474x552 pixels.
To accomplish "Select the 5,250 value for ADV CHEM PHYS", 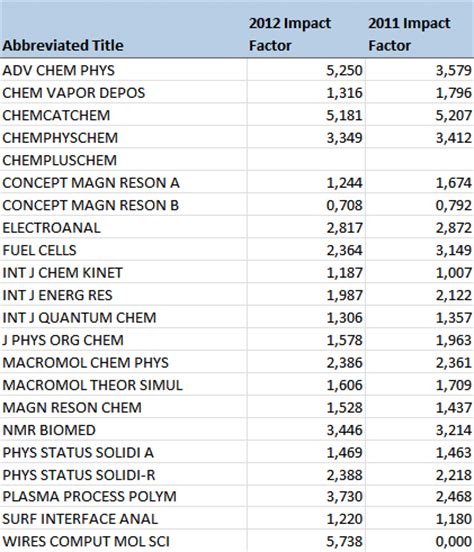I will coord(344,71).
